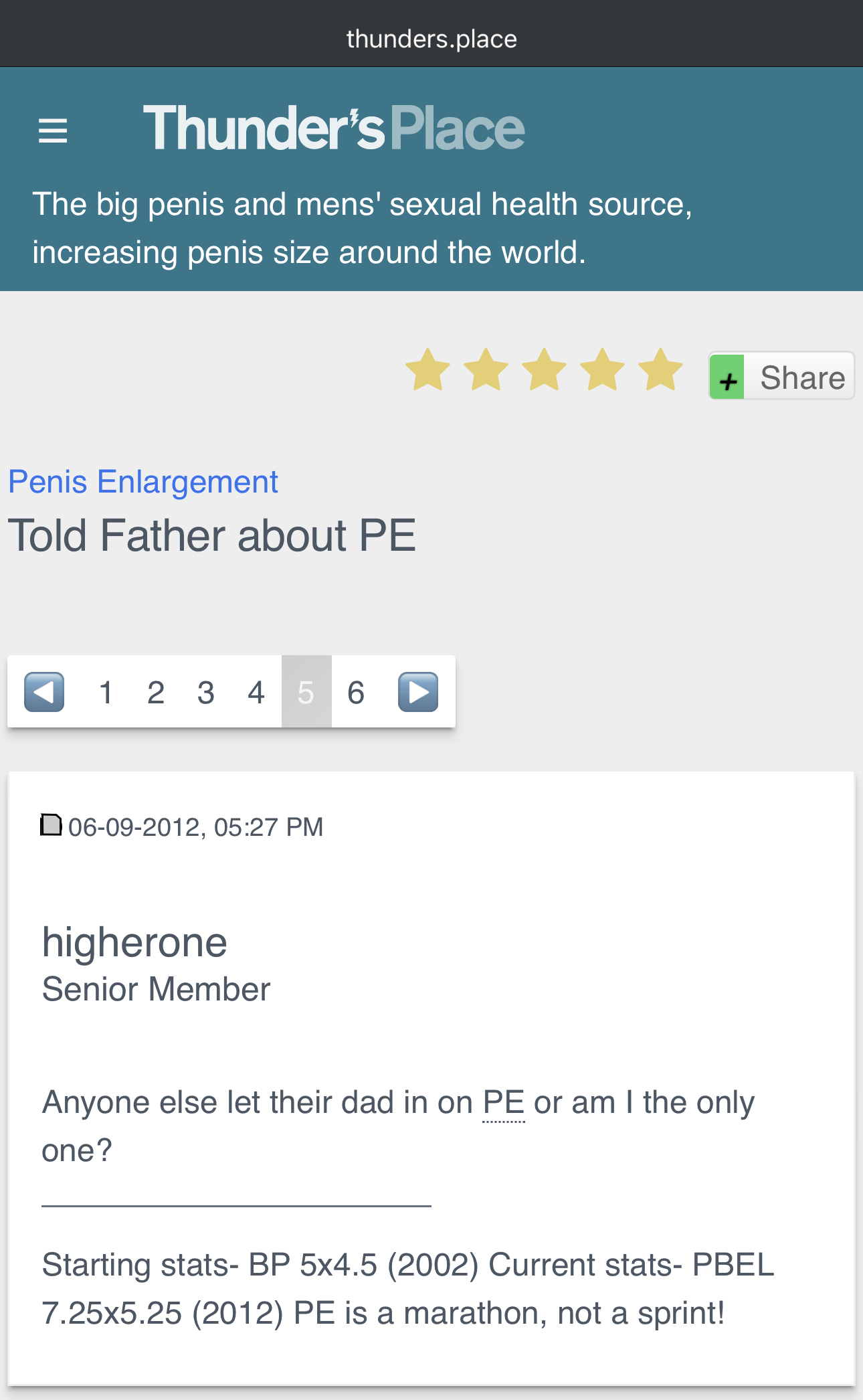The width and height of the screenshot is (863, 1400).
Task: Click the Thunder's Place logo
Action: [x=334, y=128]
